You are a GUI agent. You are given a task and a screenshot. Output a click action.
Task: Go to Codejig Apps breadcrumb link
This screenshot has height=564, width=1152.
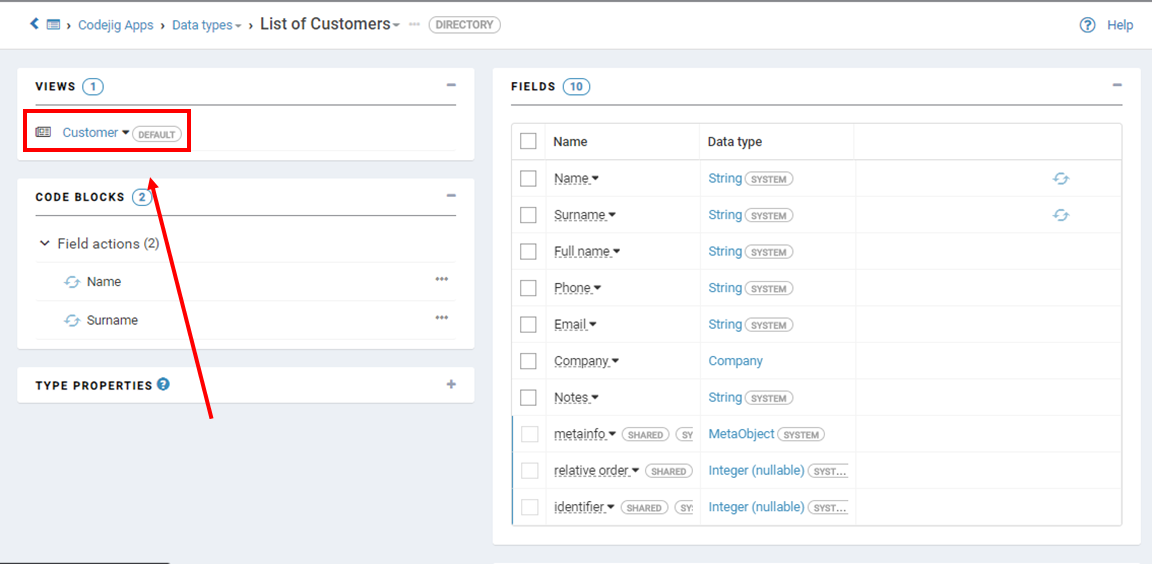tap(116, 25)
